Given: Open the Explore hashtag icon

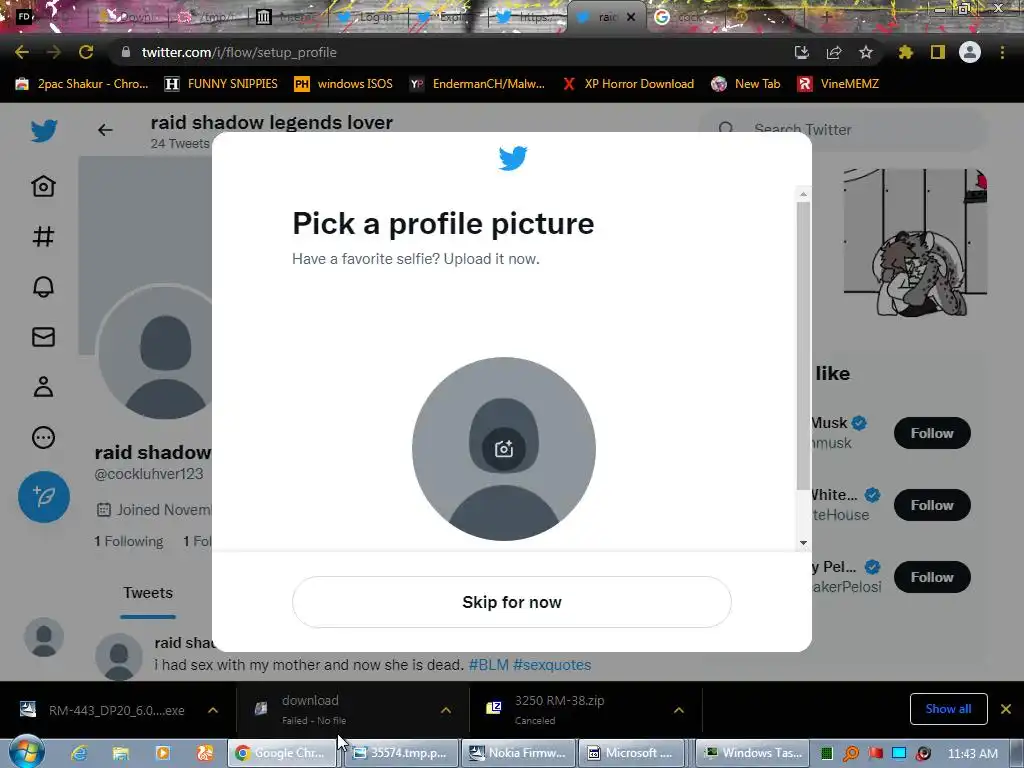Looking at the screenshot, I should tap(43, 236).
